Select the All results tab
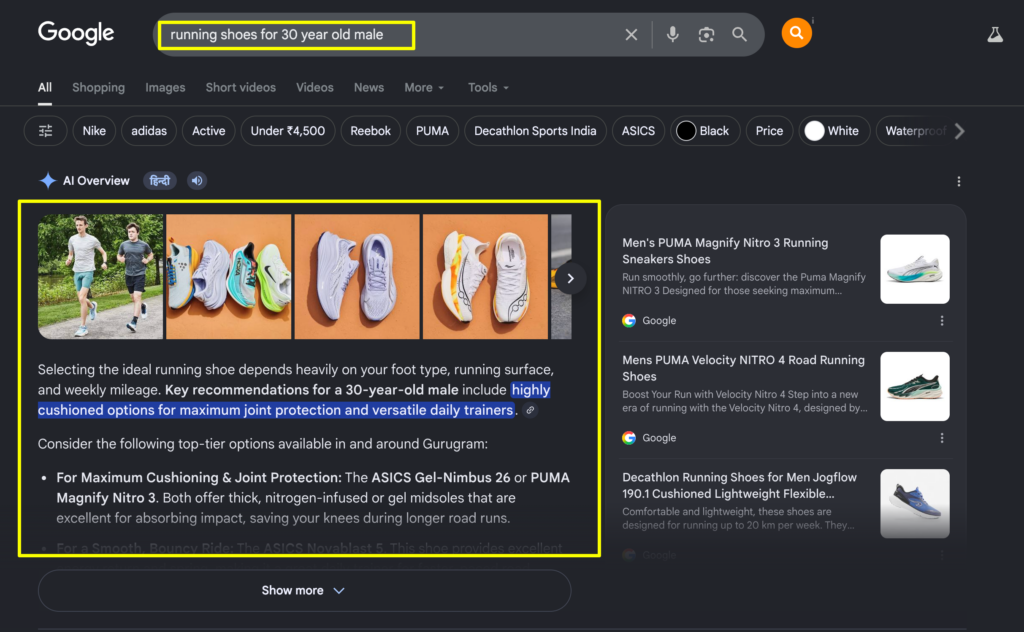Screen dimensions: 1024x632 (44, 87)
